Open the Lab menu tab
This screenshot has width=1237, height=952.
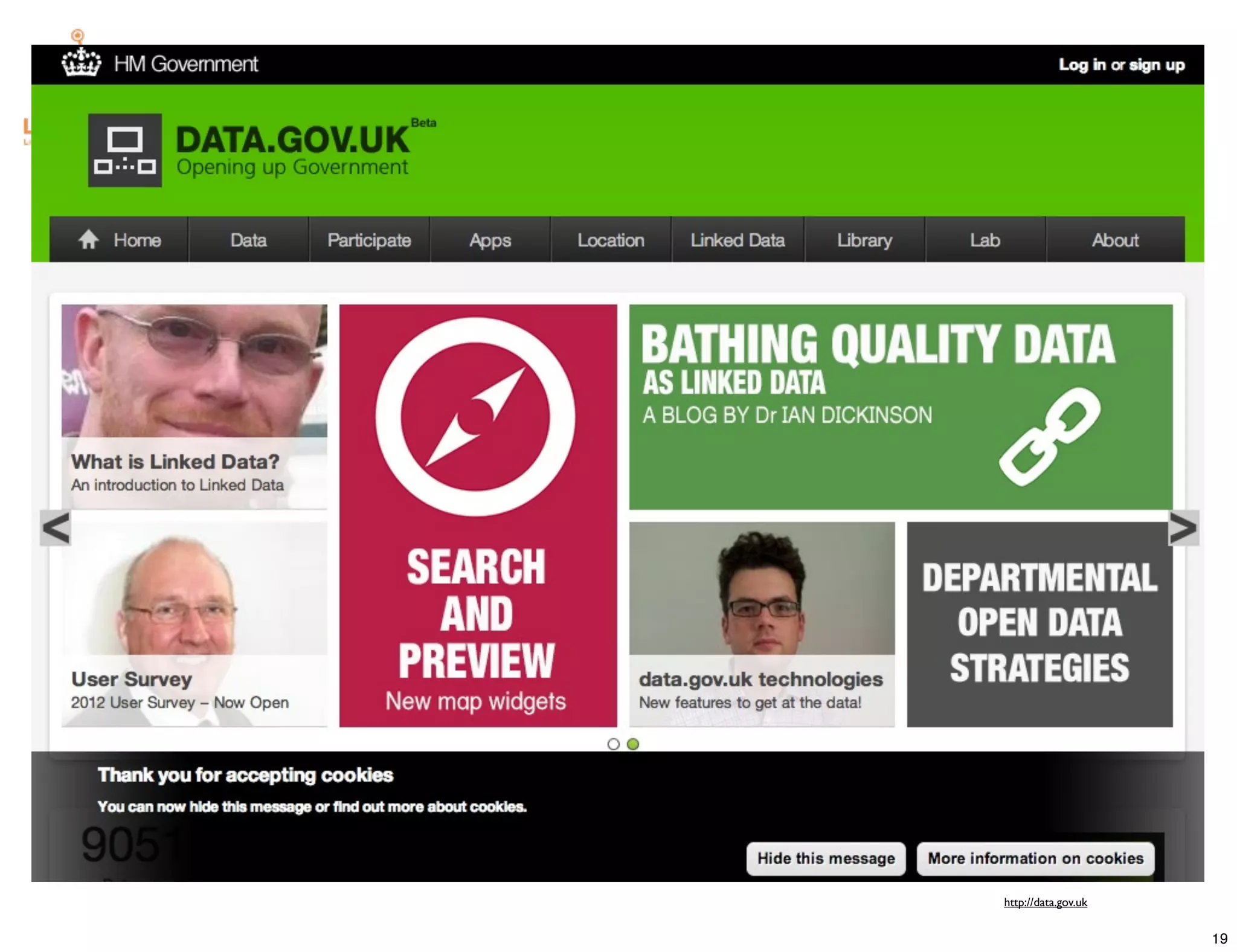(x=985, y=240)
